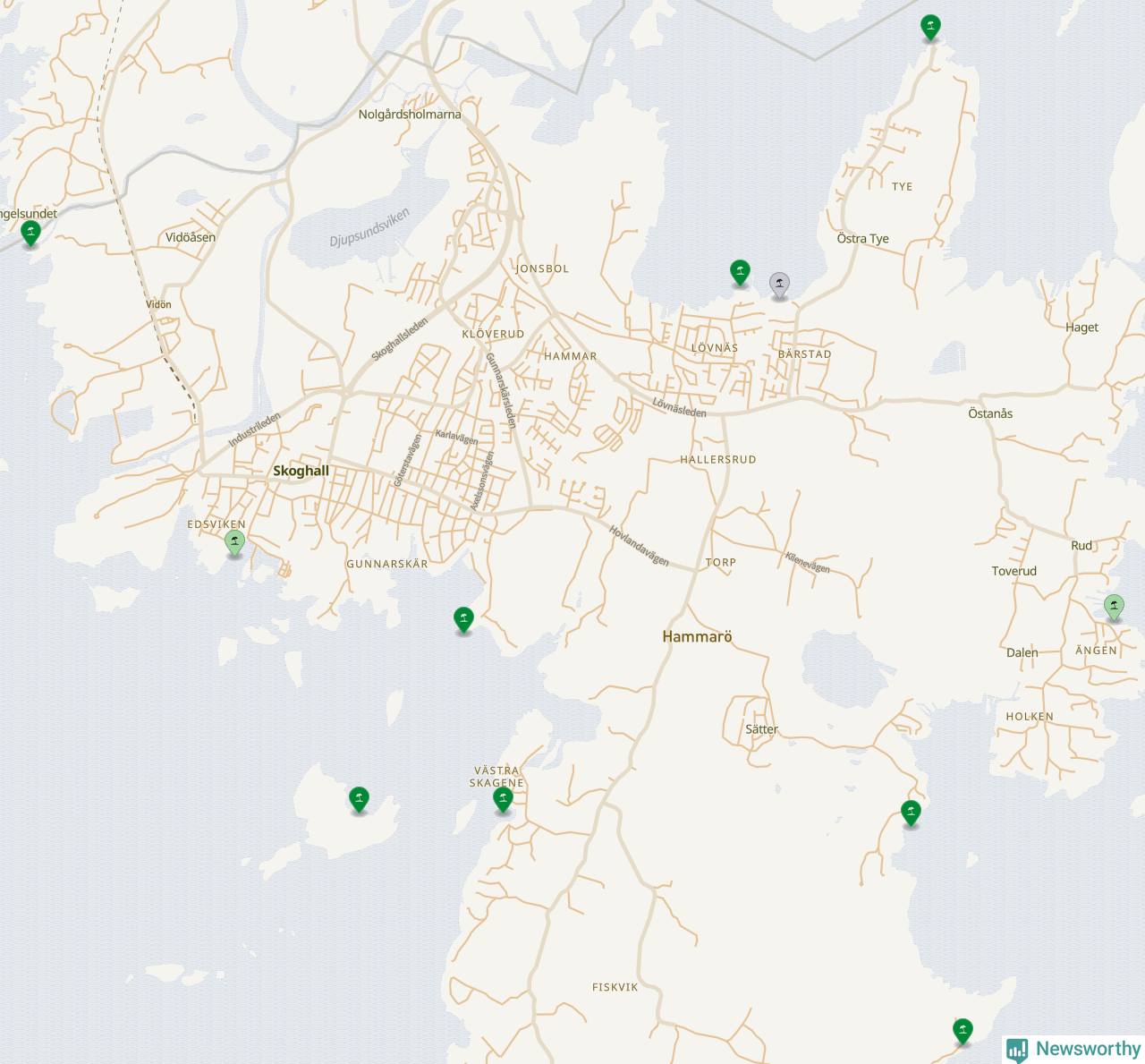Click the TORP label
The image size is (1145, 1064).
721,563
